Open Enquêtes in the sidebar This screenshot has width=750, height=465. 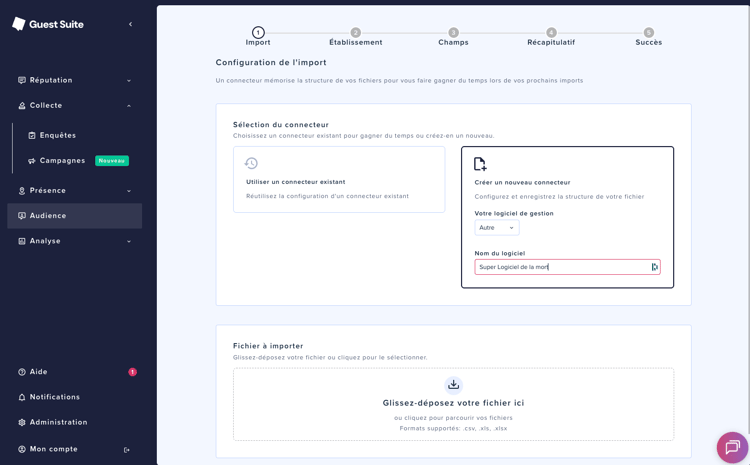[x=58, y=135]
